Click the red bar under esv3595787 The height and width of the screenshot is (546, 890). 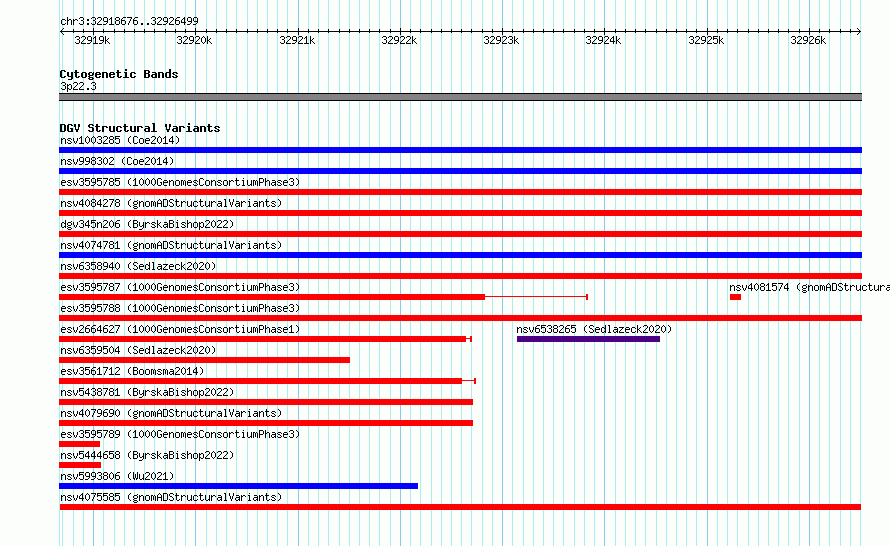272,297
